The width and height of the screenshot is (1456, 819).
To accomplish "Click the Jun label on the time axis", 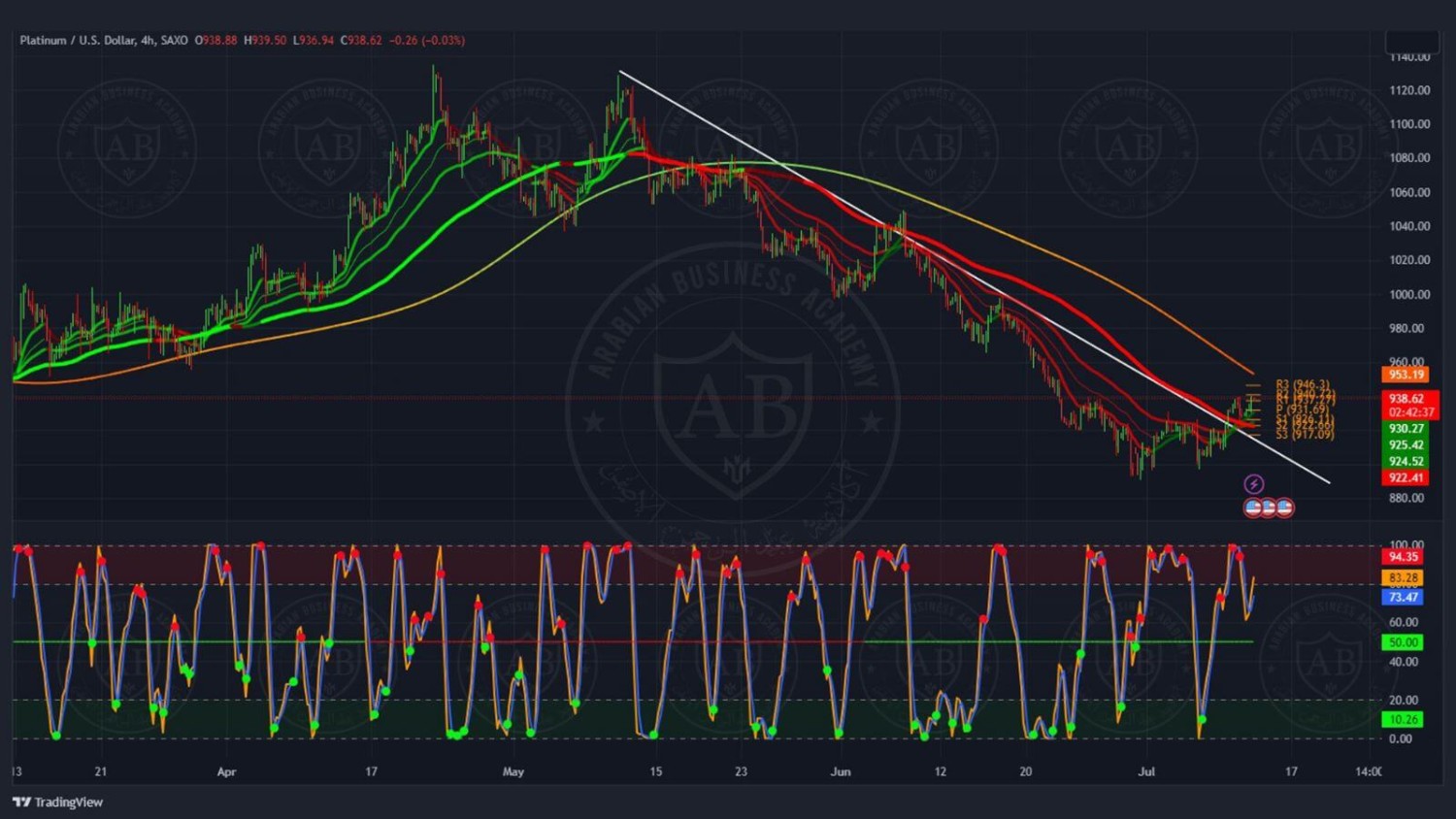I will tap(841, 772).
